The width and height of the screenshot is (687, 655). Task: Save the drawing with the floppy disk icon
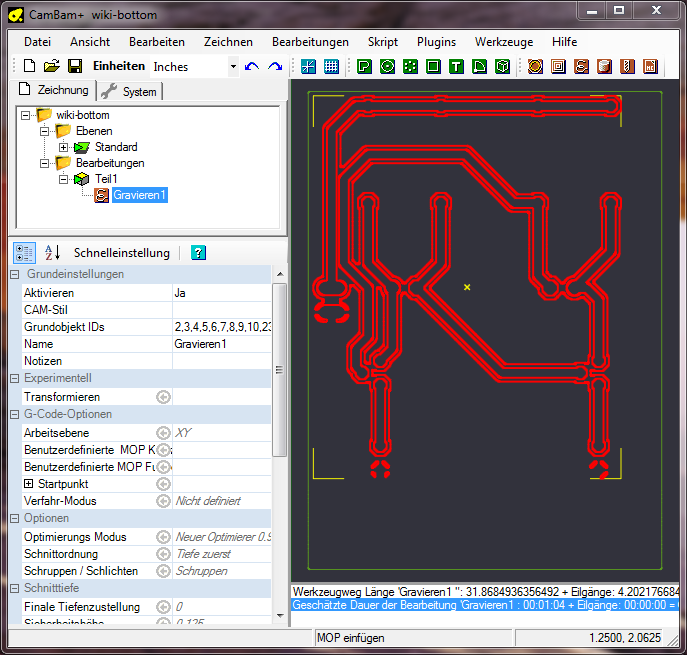73,66
